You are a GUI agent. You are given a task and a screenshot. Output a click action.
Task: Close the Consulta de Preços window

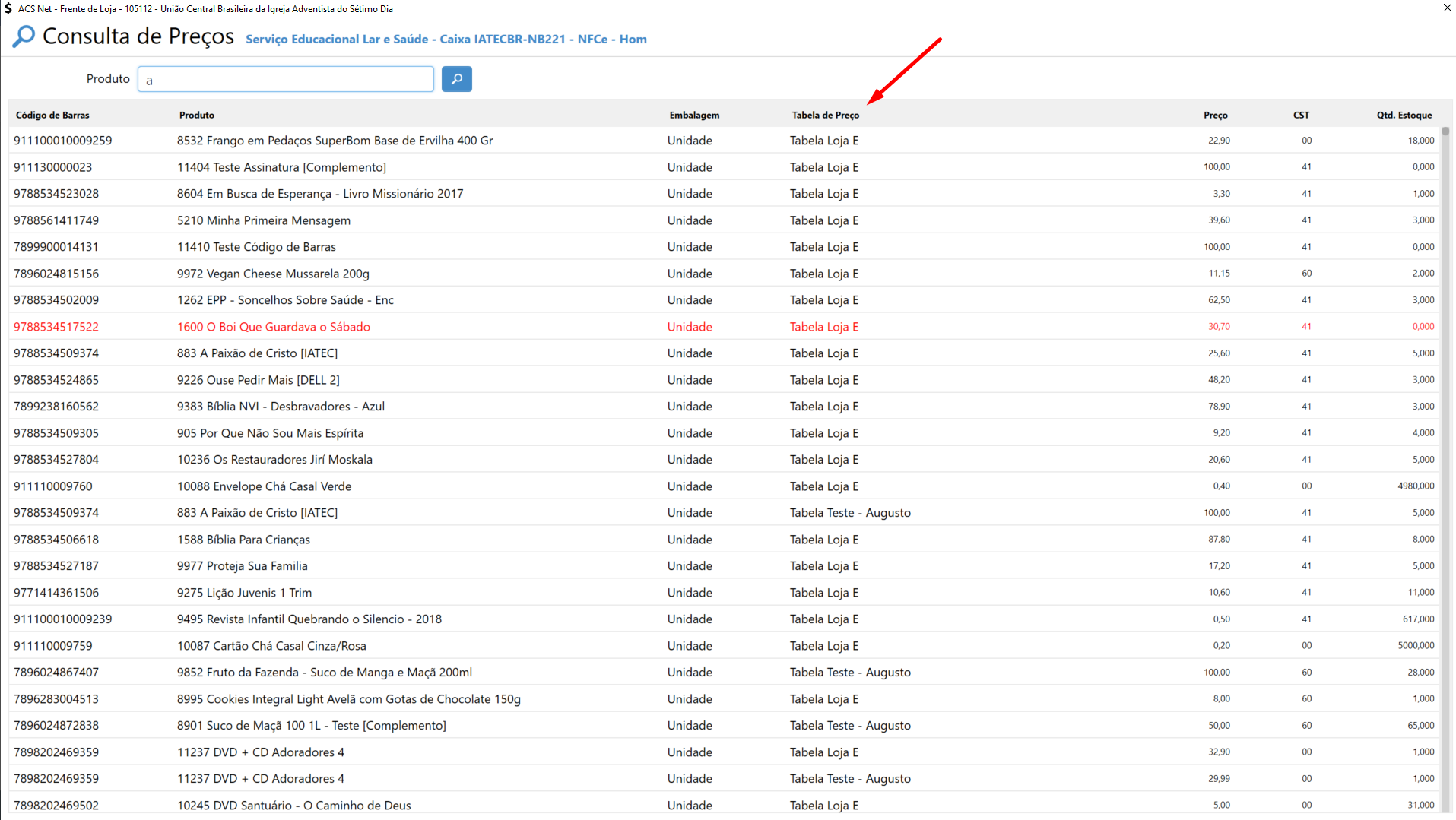click(x=1447, y=8)
